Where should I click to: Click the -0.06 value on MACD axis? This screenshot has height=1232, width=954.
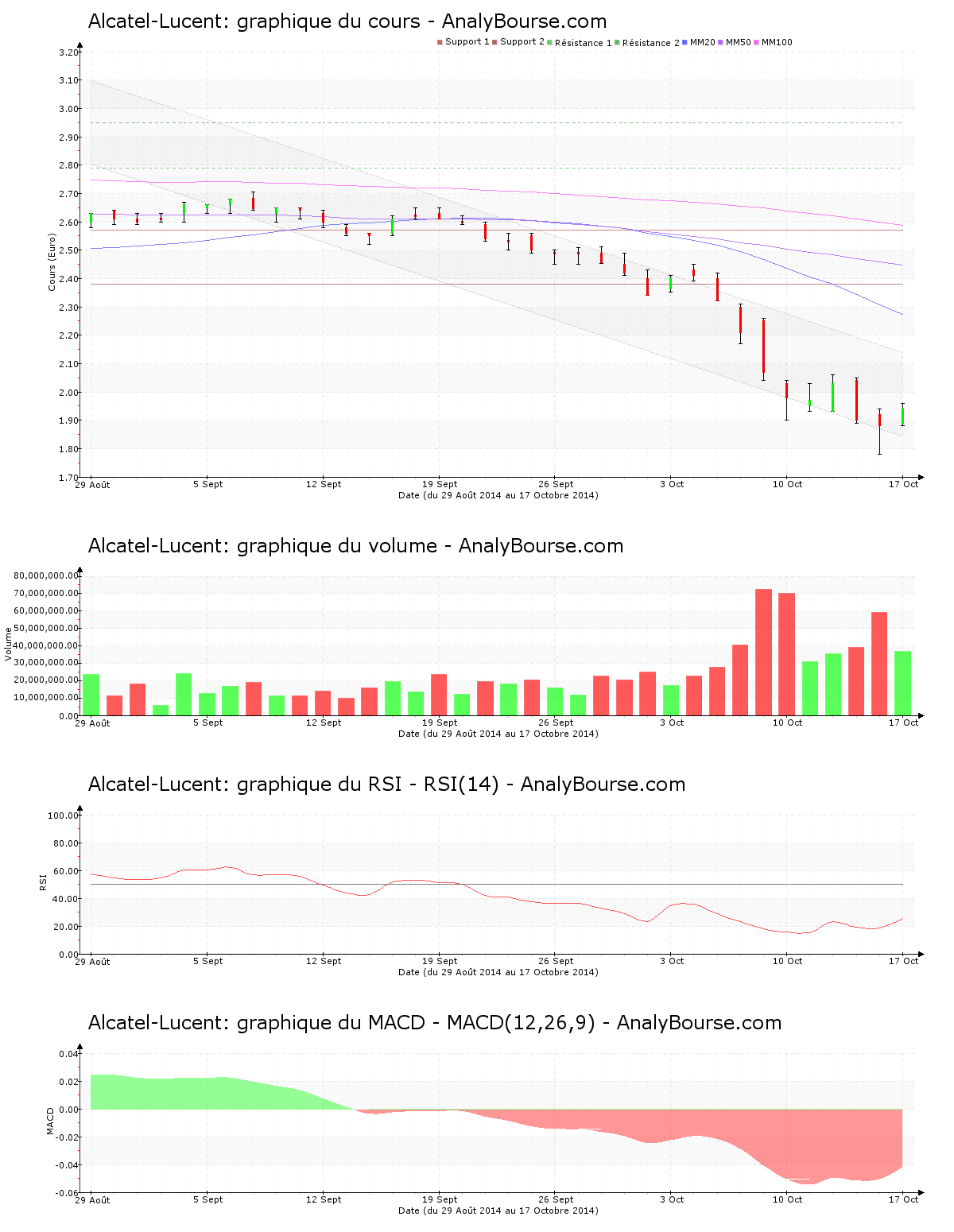(x=68, y=1193)
